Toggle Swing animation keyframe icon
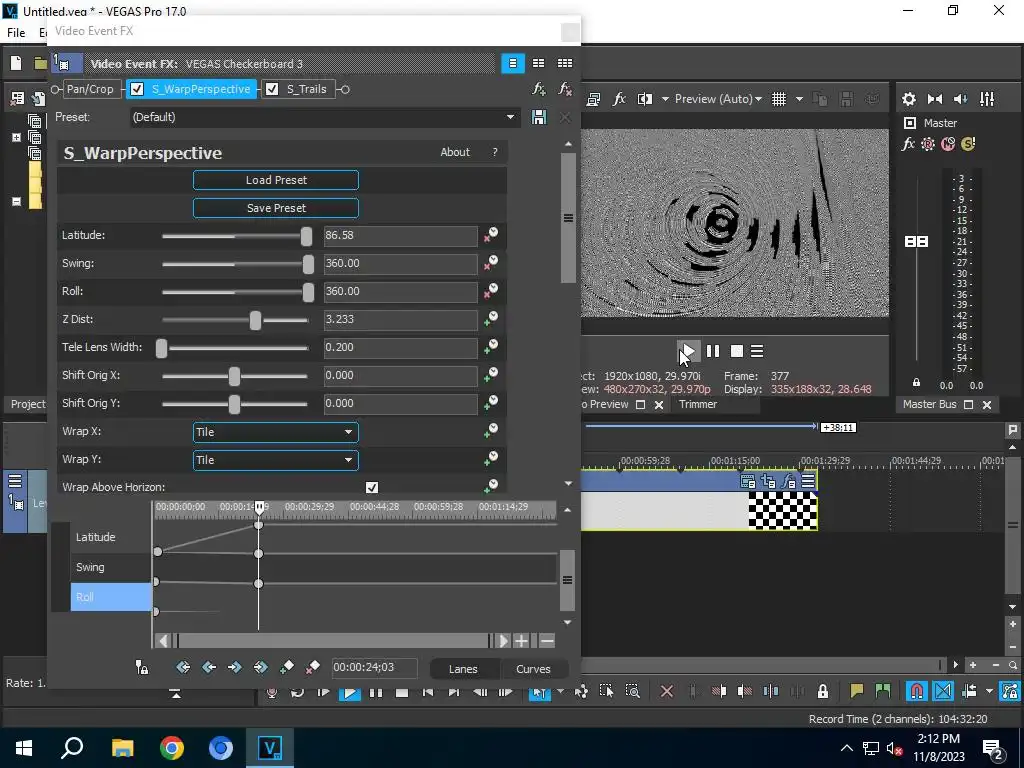This screenshot has height=768, width=1024. [490, 263]
